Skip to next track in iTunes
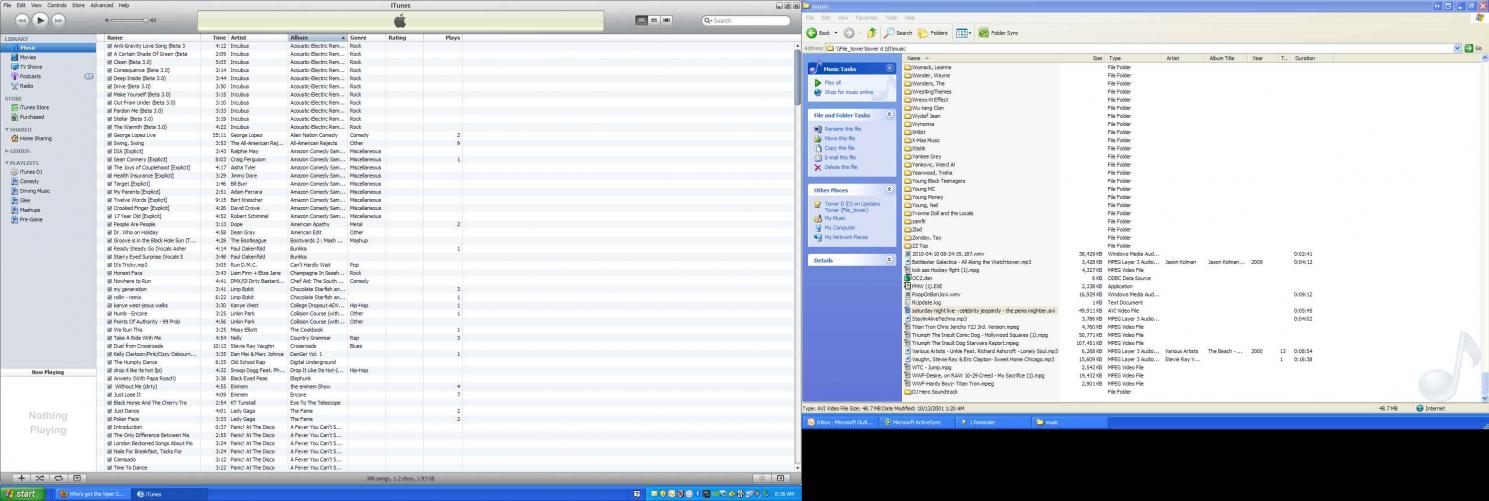The height and width of the screenshot is (501, 1489). [x=59, y=20]
